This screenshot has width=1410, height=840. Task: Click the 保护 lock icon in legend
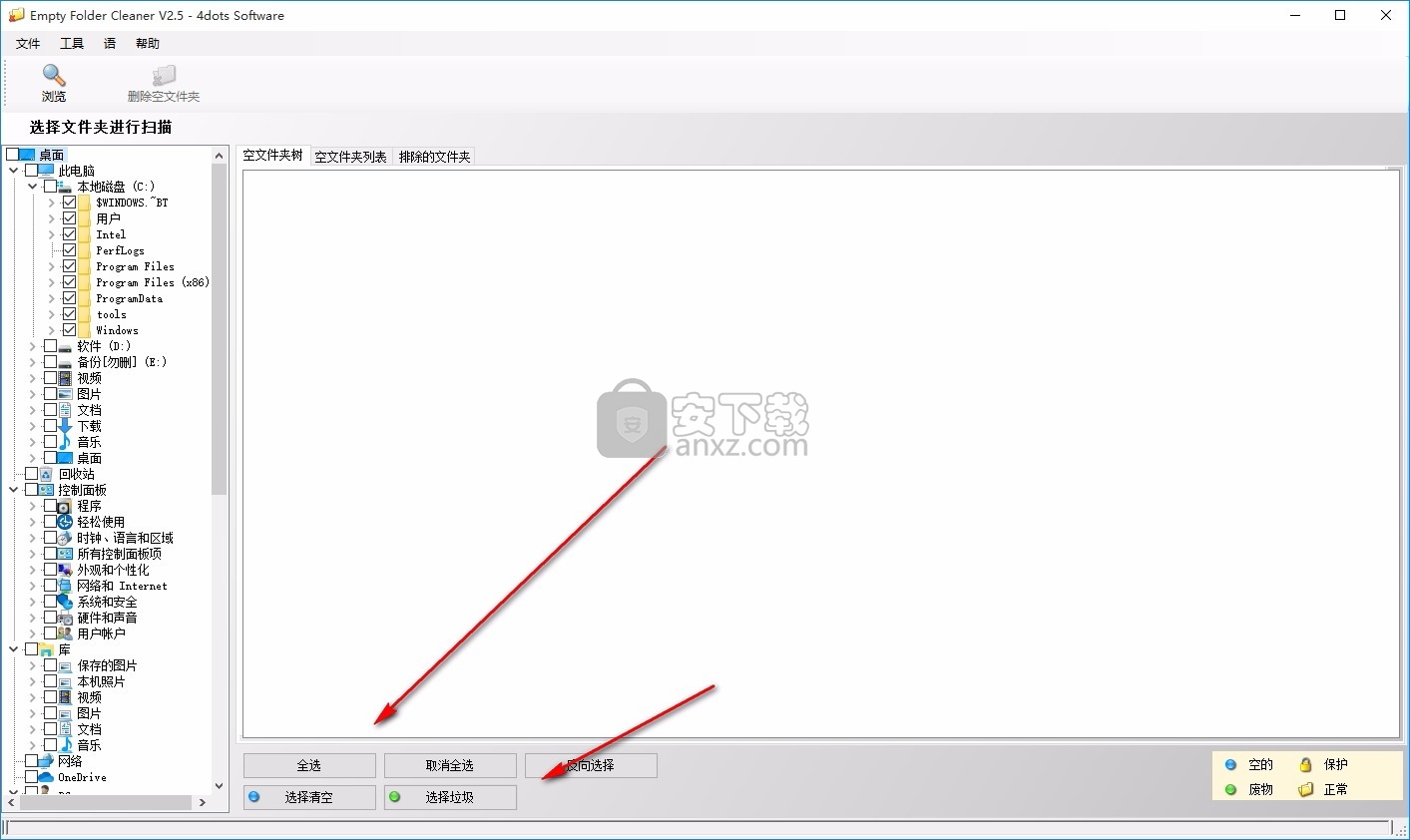1305,764
